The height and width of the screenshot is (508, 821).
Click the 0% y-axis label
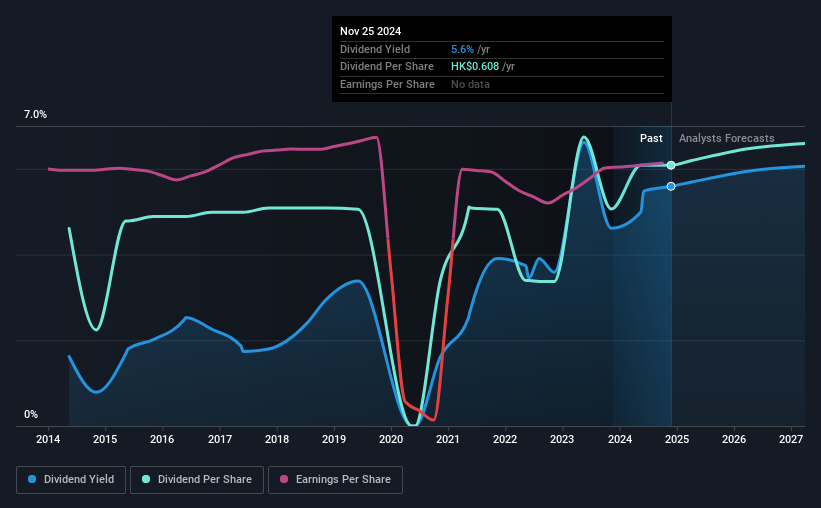pos(31,415)
